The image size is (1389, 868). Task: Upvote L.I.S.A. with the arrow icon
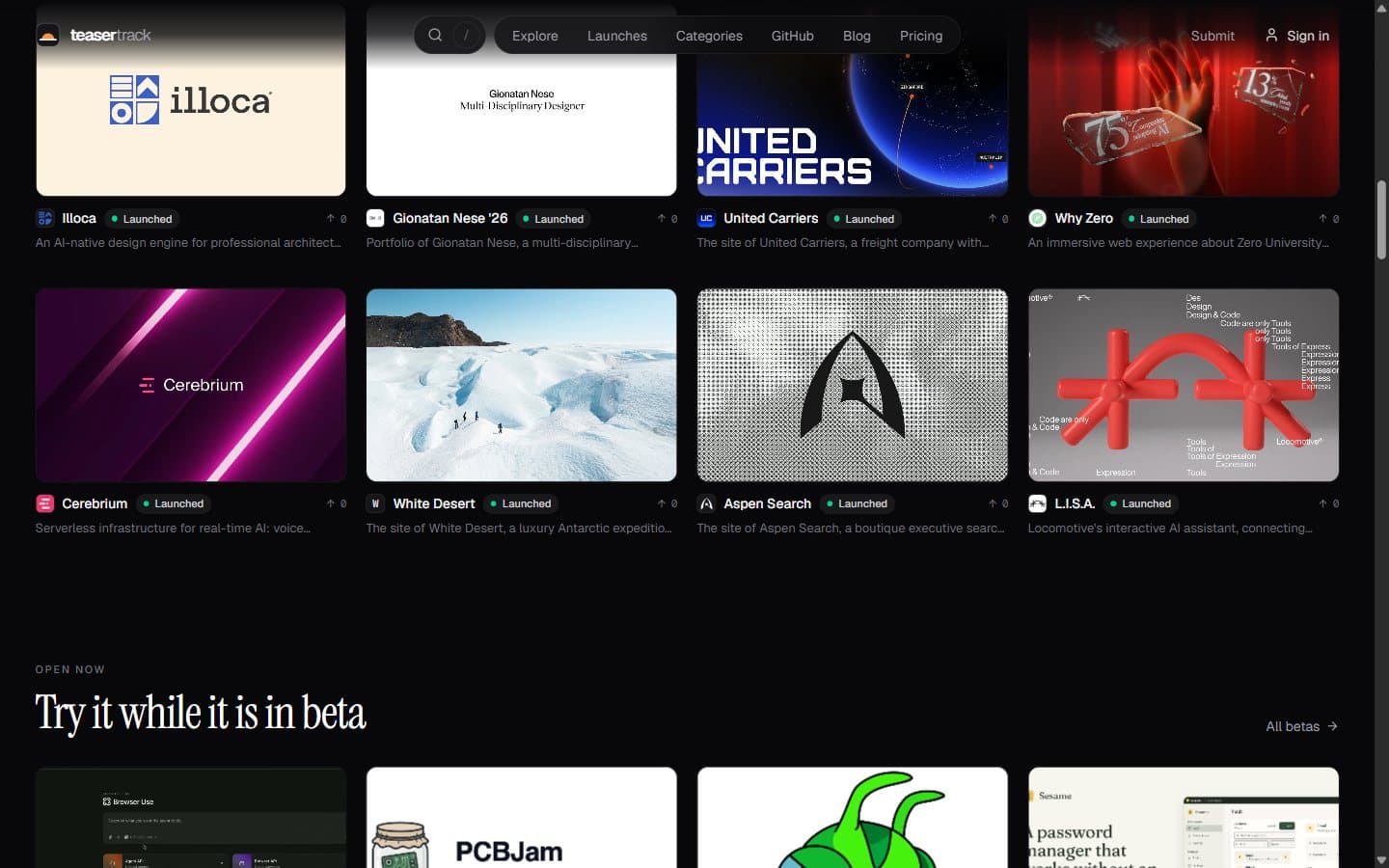[1322, 503]
